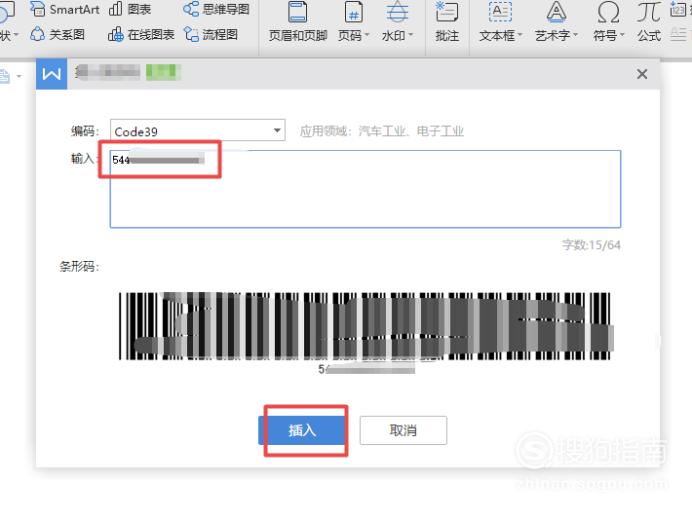Click the 应用领域 application field text
The image size is (692, 518).
point(382,131)
